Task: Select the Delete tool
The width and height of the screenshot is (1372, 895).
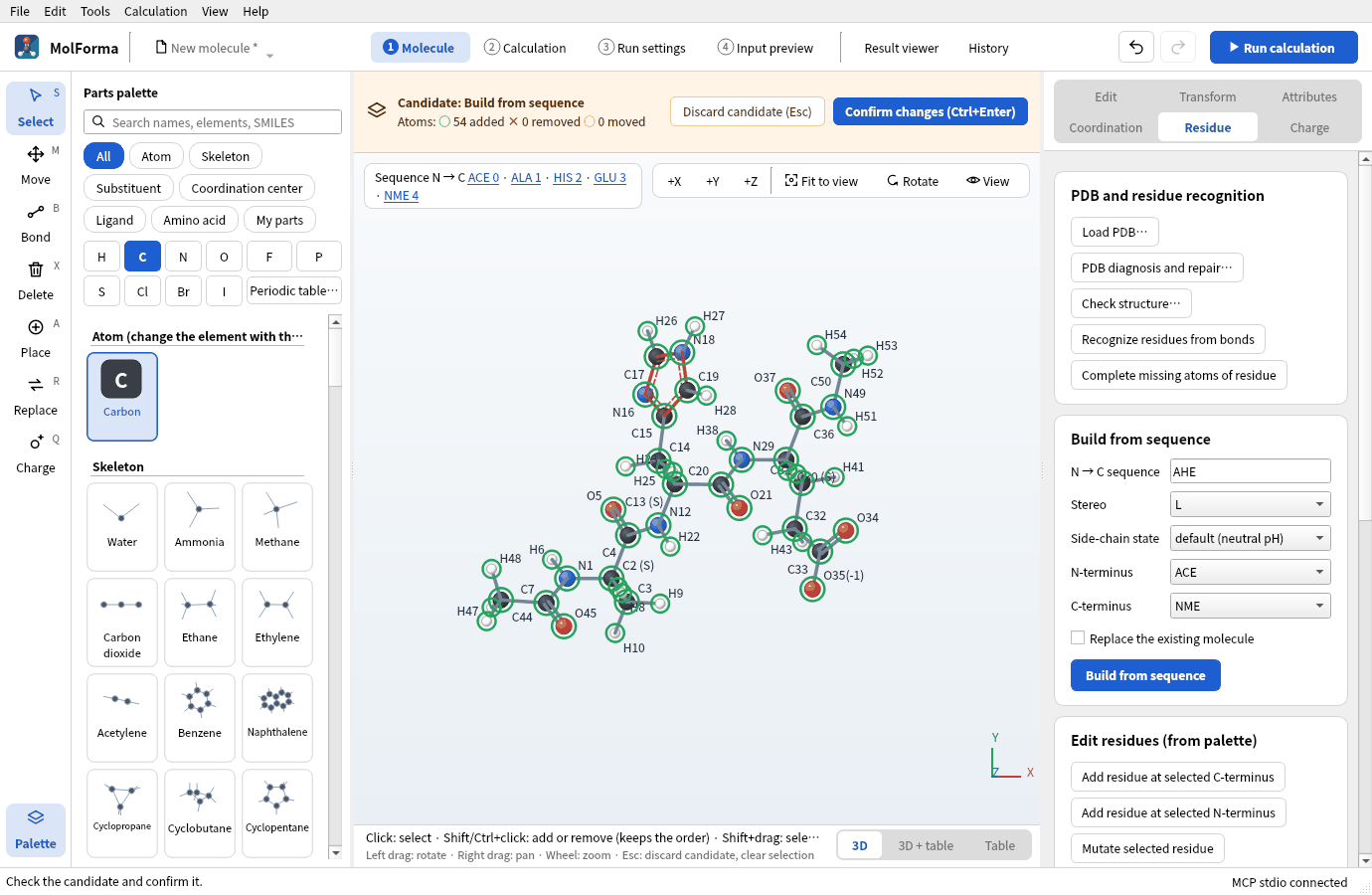Action: pyautogui.click(x=36, y=280)
